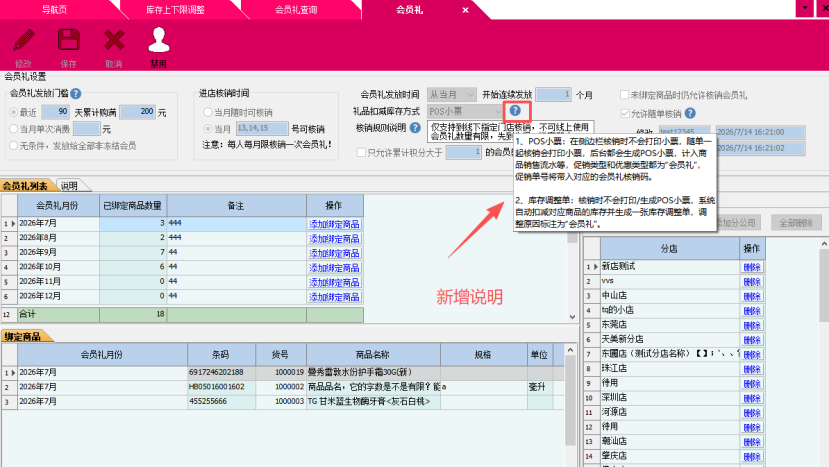Select the 当月单次消费 radio option
This screenshot has height=467, width=829.
14,129
